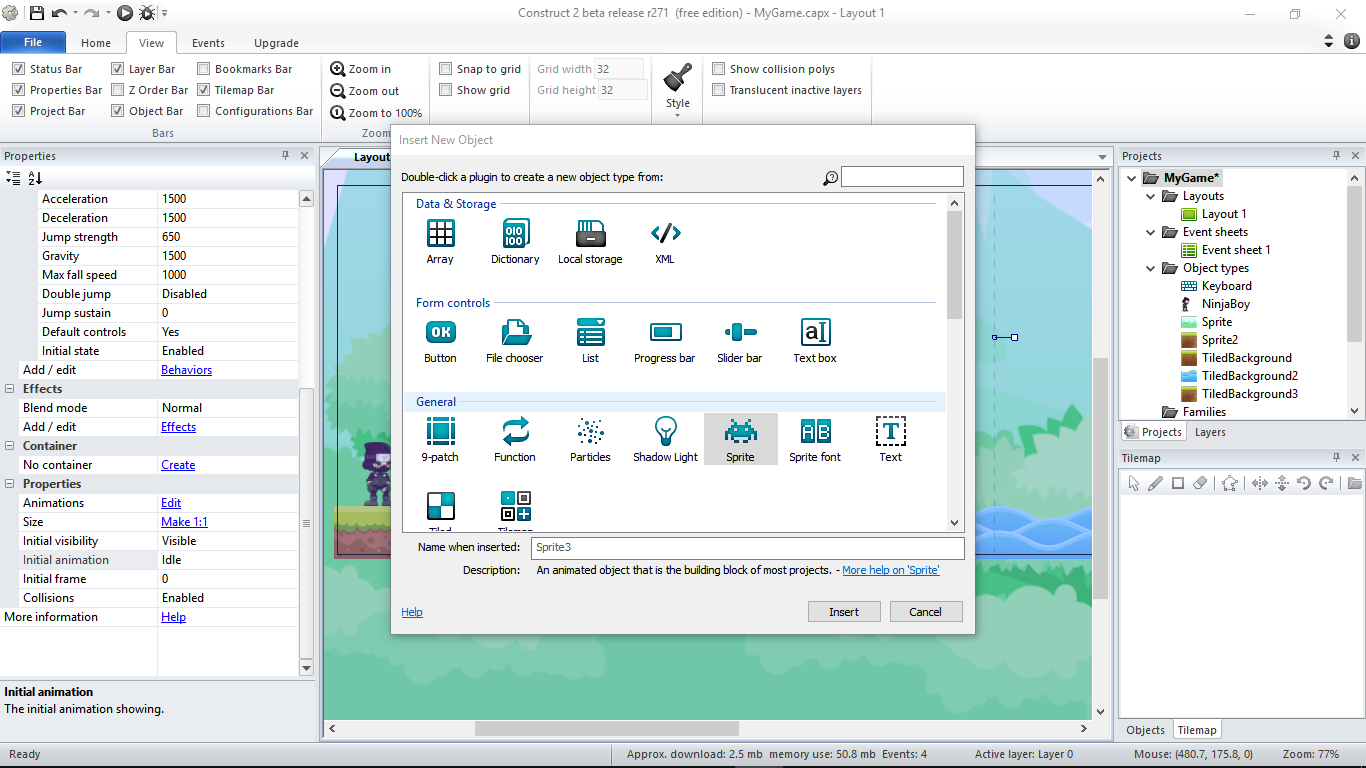Viewport: 1366px width, 768px height.
Task: Switch to the Home ribbon tab
Action: tap(96, 43)
